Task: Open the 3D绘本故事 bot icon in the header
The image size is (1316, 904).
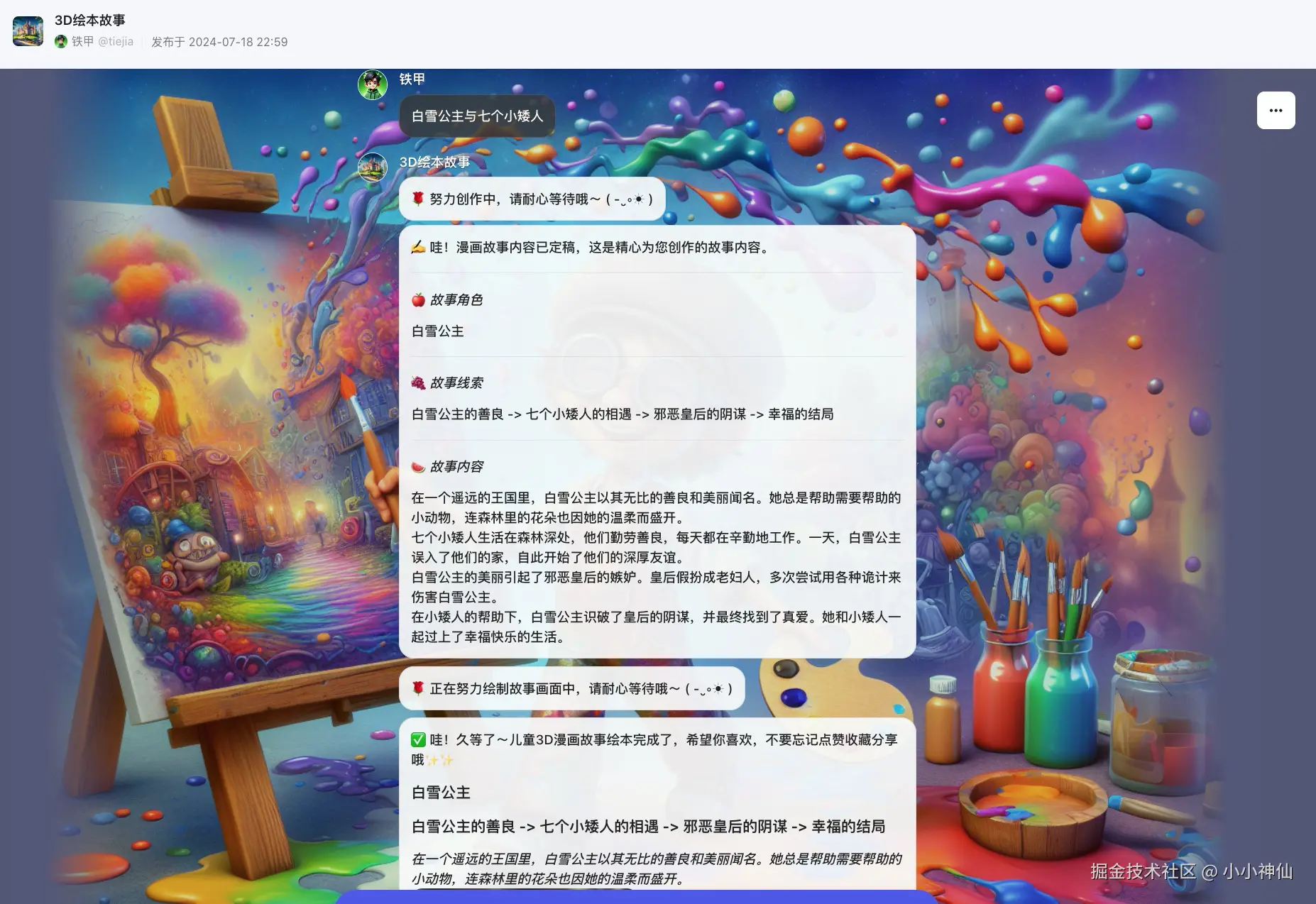Action: pyautogui.click(x=28, y=31)
